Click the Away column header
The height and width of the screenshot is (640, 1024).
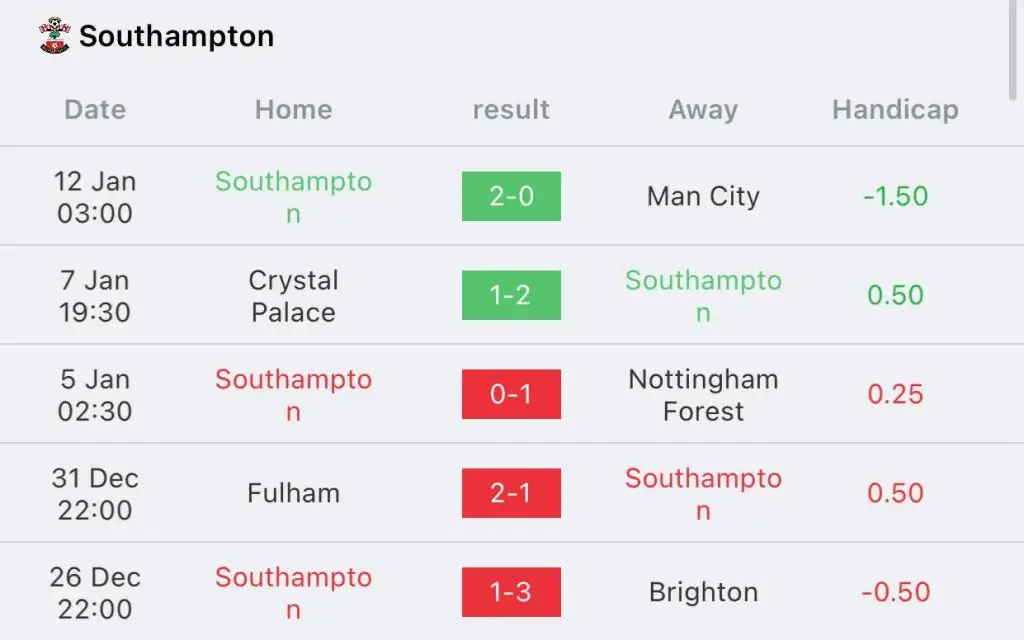click(x=703, y=110)
